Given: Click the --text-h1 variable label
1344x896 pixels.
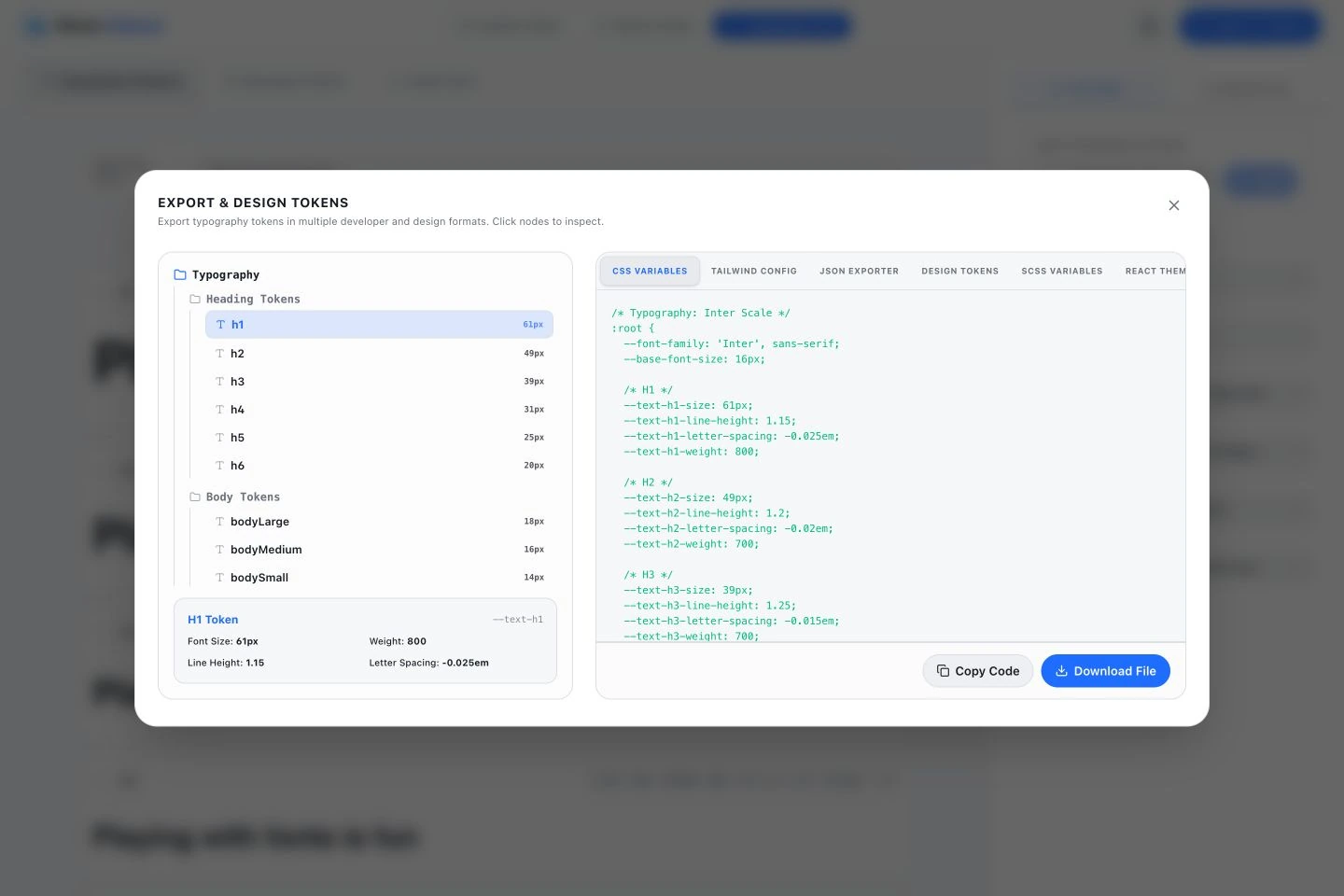Looking at the screenshot, I should [518, 620].
